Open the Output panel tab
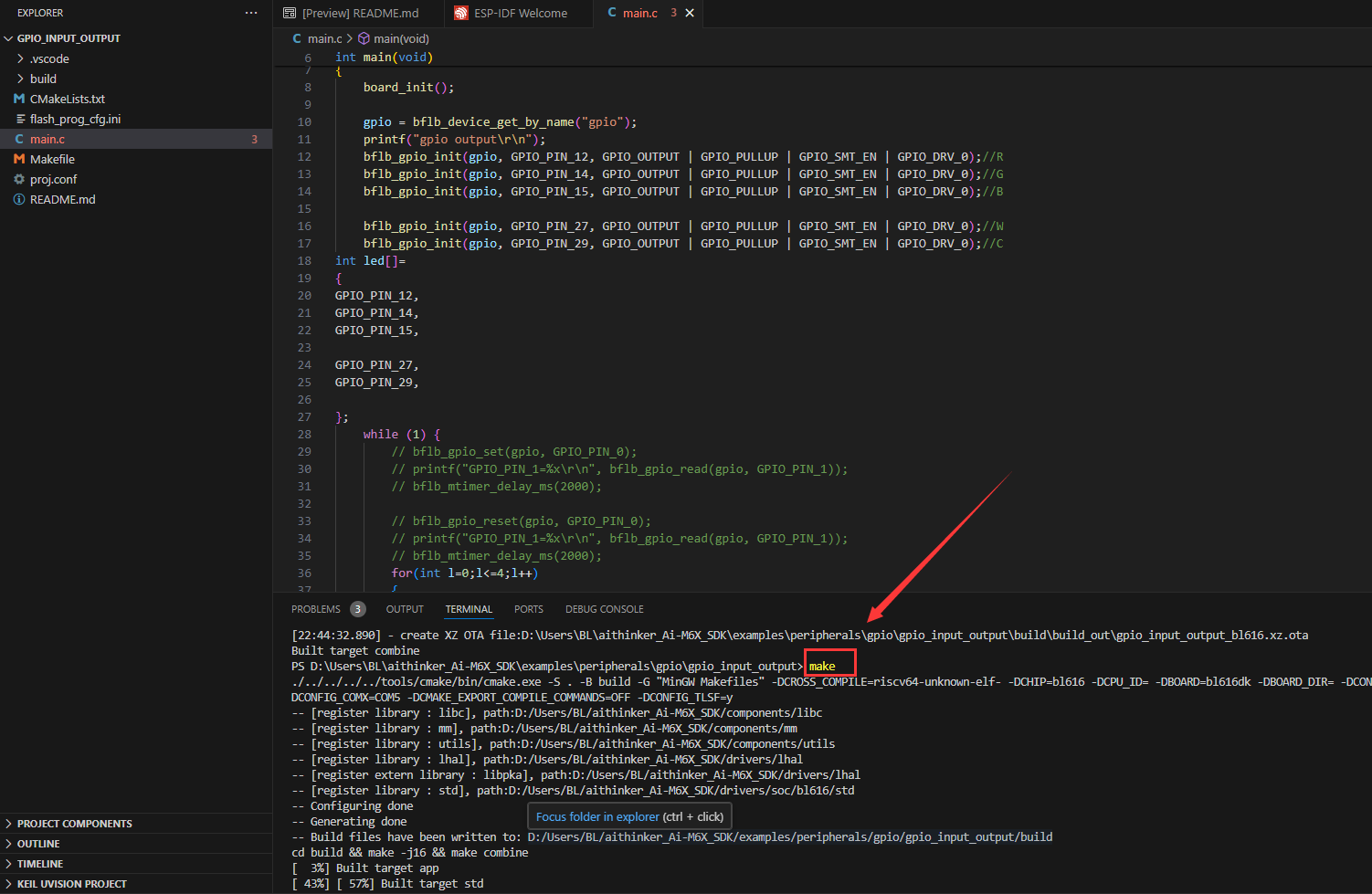Image resolution: width=1372 pixels, height=894 pixels. 405,609
